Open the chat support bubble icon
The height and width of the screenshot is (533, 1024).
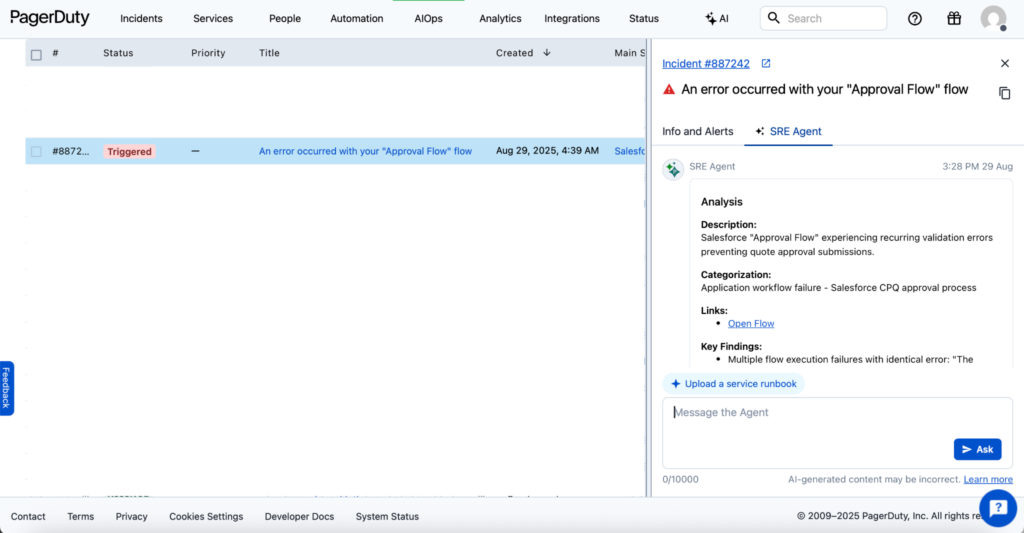(x=997, y=508)
